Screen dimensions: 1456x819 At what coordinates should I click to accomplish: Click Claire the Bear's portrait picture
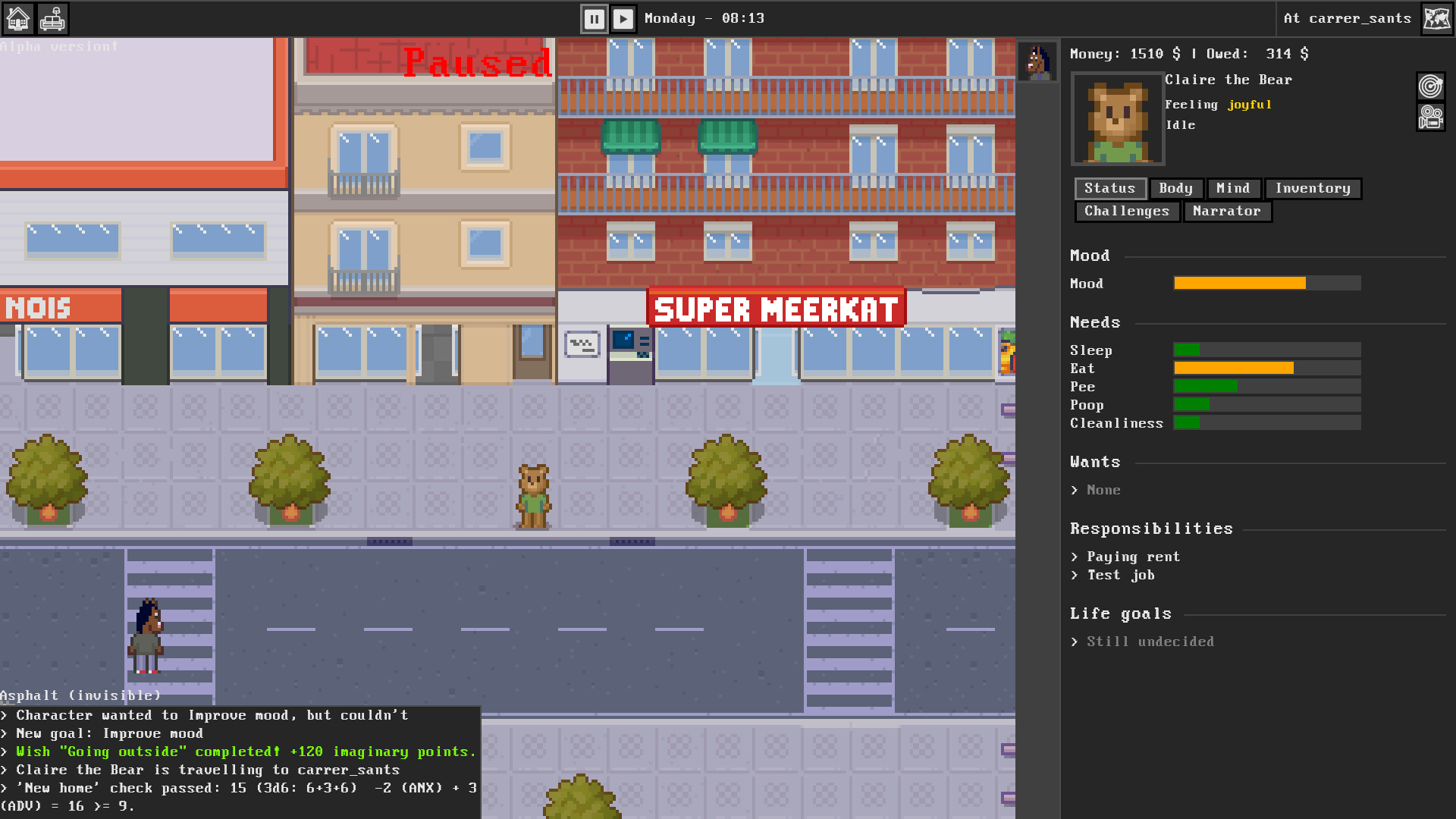[x=1117, y=118]
